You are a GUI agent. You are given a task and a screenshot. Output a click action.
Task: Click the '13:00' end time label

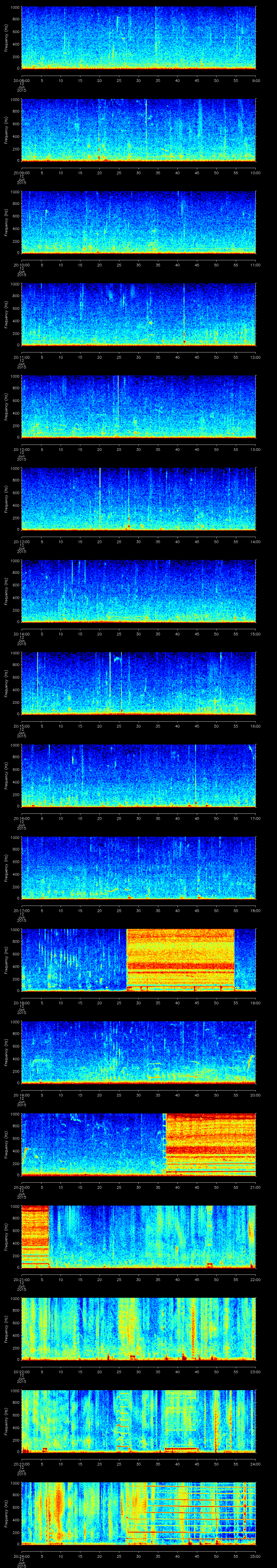[255, 449]
